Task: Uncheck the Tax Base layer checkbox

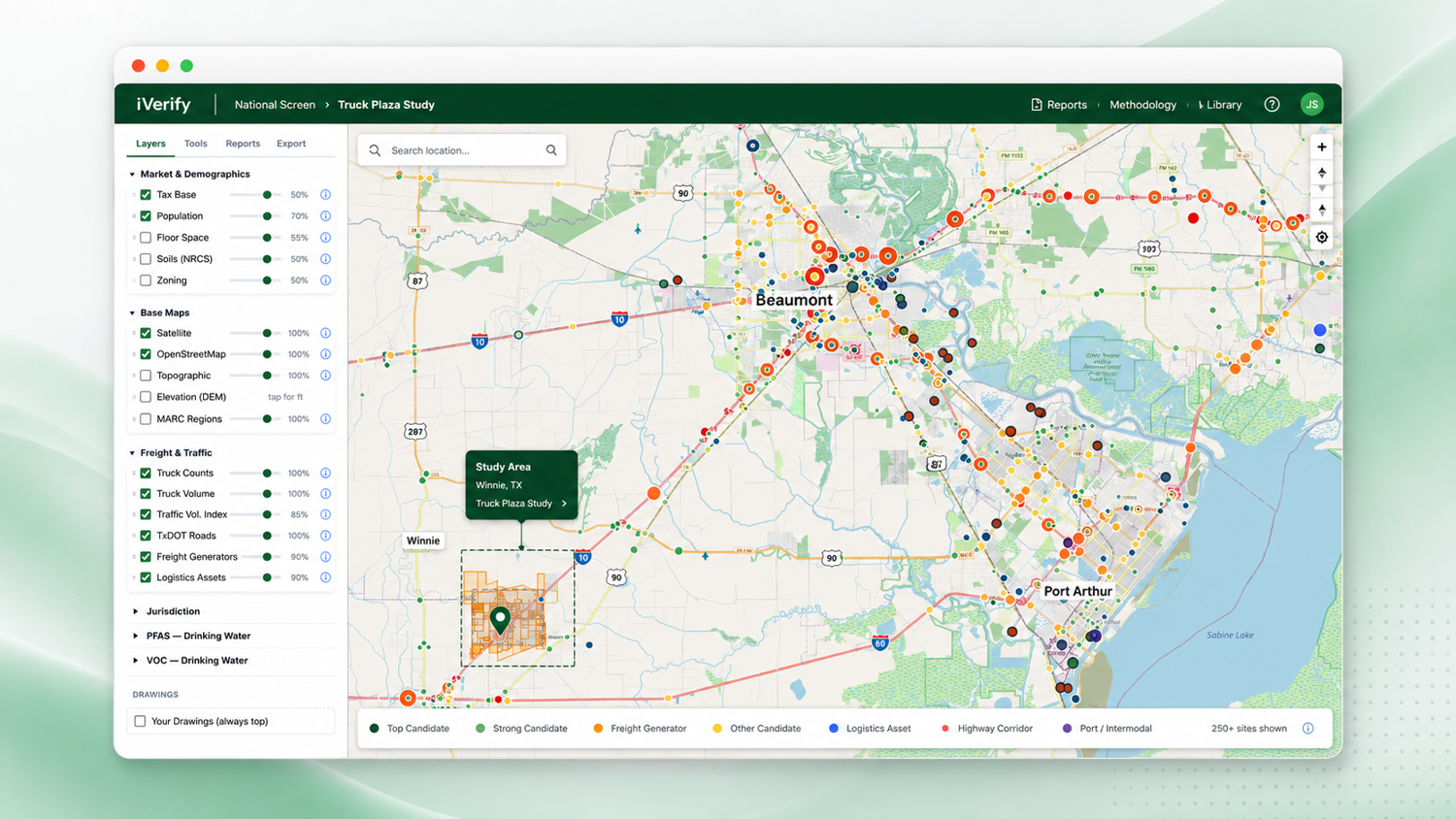Action: [146, 195]
